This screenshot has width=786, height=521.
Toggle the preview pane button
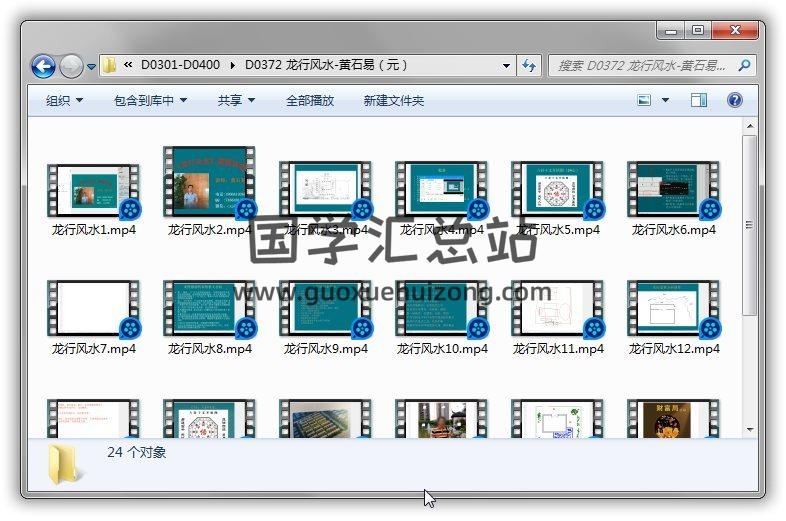pos(699,100)
